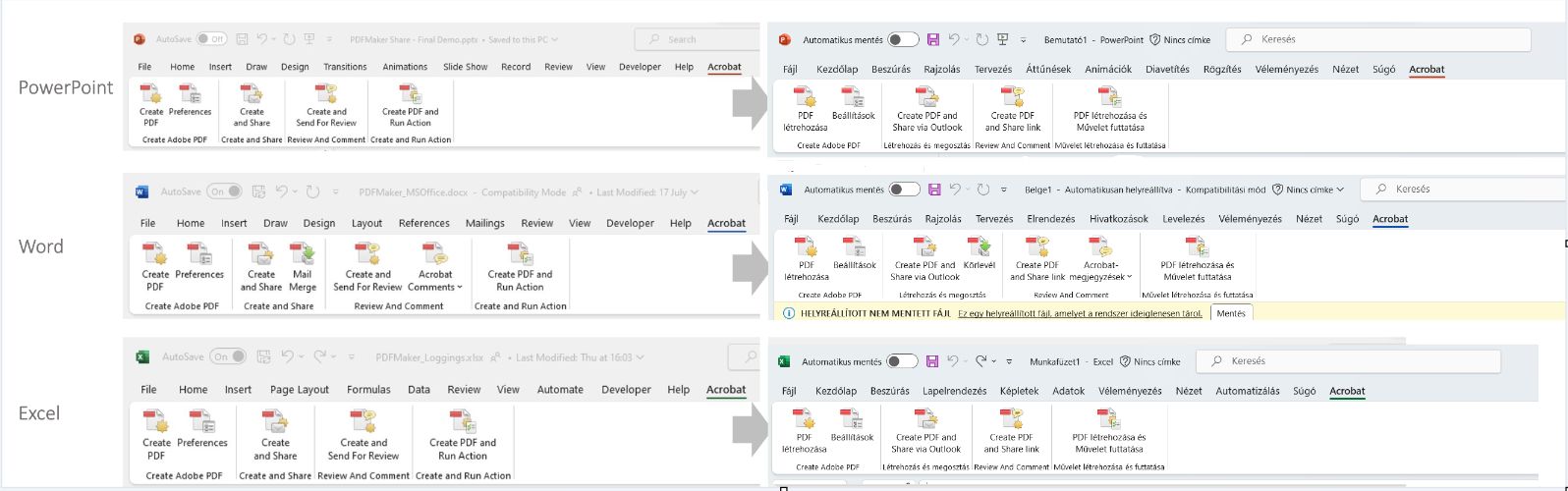Open Customize Quick Access Toolbar arrow in Hungarian Excel
1568x491 pixels.
click(x=1011, y=361)
